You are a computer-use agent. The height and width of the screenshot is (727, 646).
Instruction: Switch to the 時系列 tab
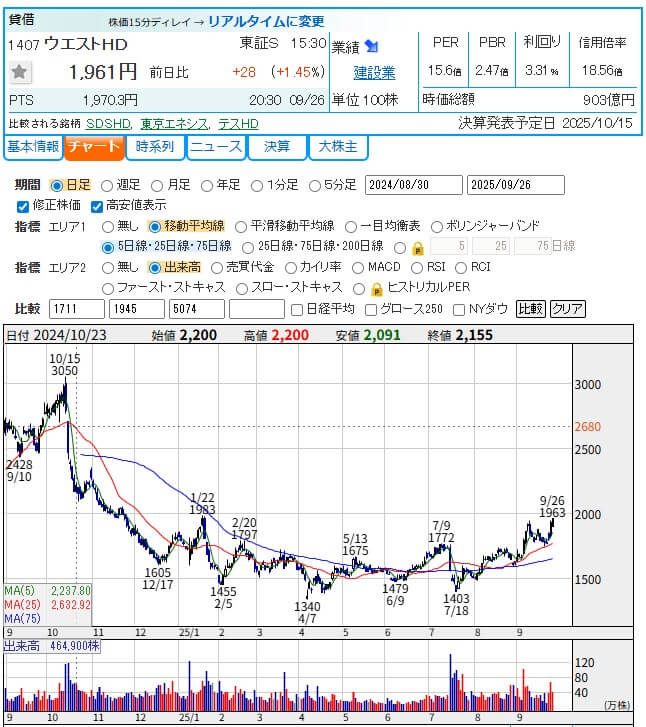tap(155, 147)
